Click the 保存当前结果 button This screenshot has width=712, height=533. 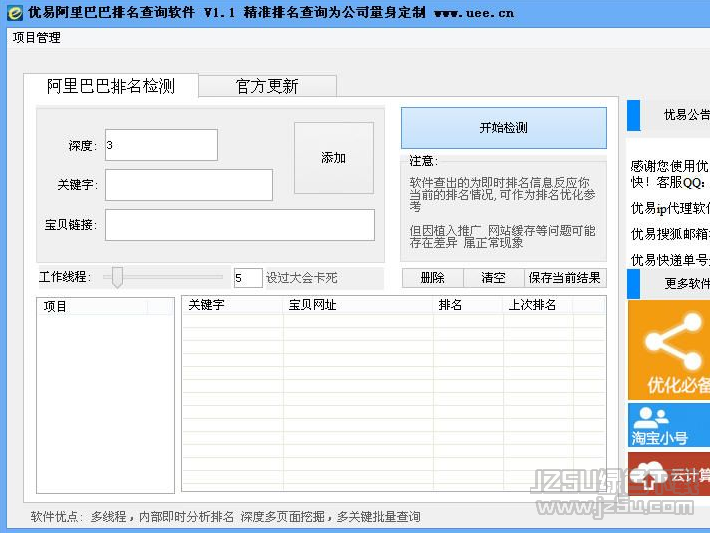pos(565,277)
